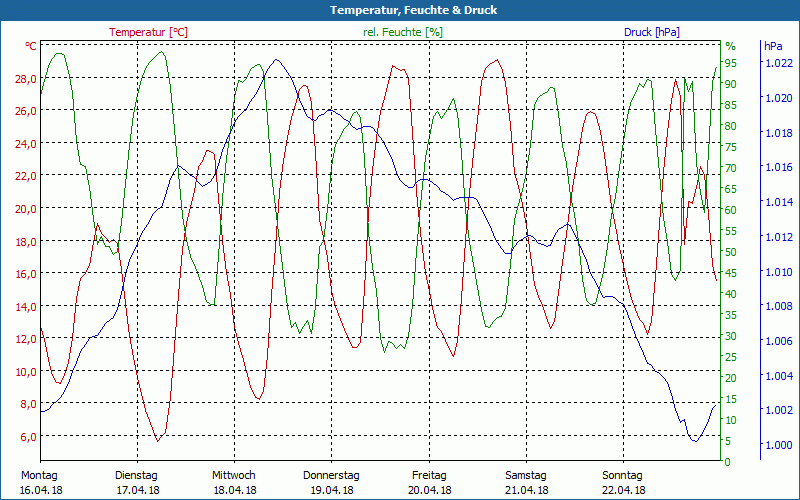This screenshot has height=500, width=800.
Task: Click the '16.04.18' date label
Action: pos(41,490)
